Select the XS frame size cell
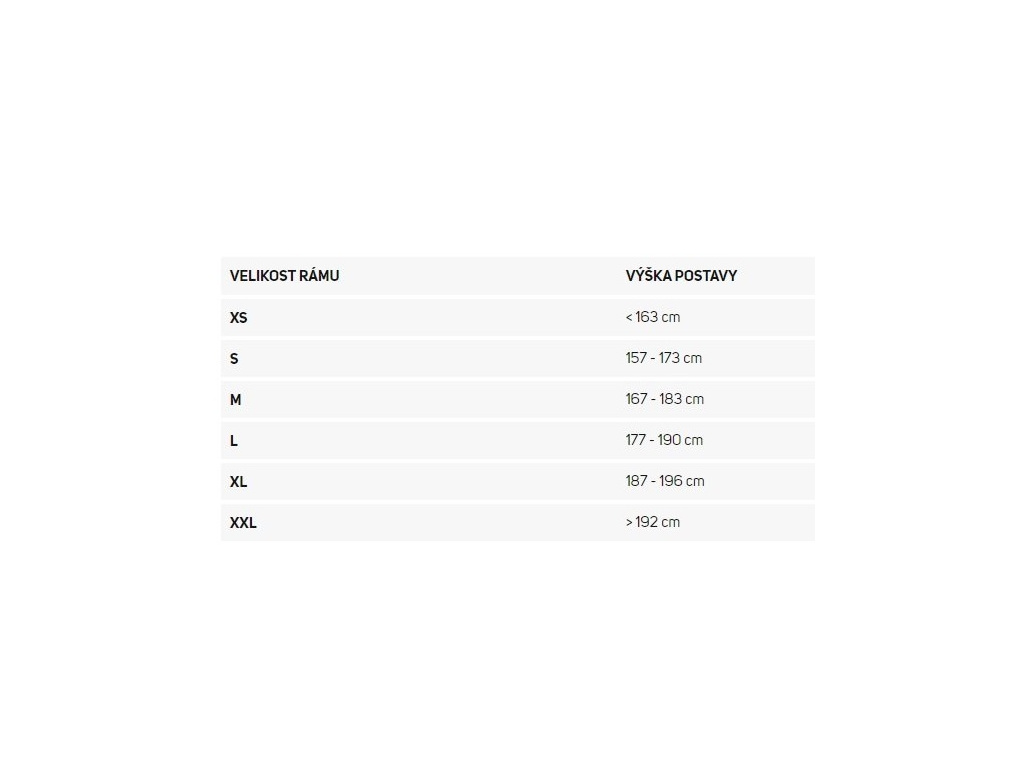Screen dimensions: 1024x768 point(238,318)
